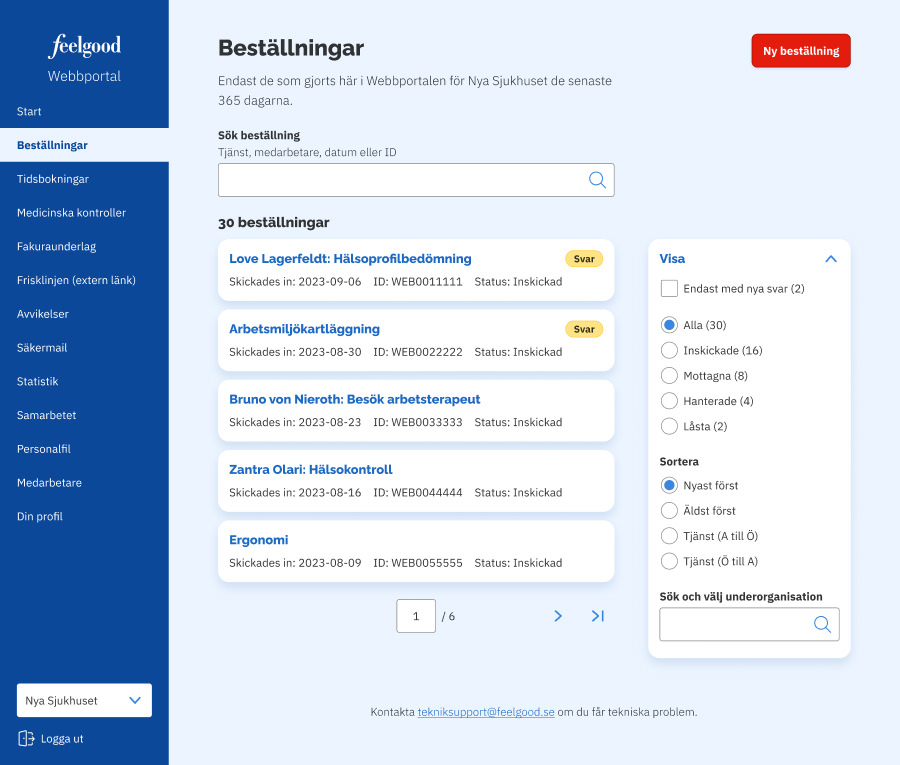Go to Avvikelser in sidebar
This screenshot has height=765, width=900.
coord(84,314)
